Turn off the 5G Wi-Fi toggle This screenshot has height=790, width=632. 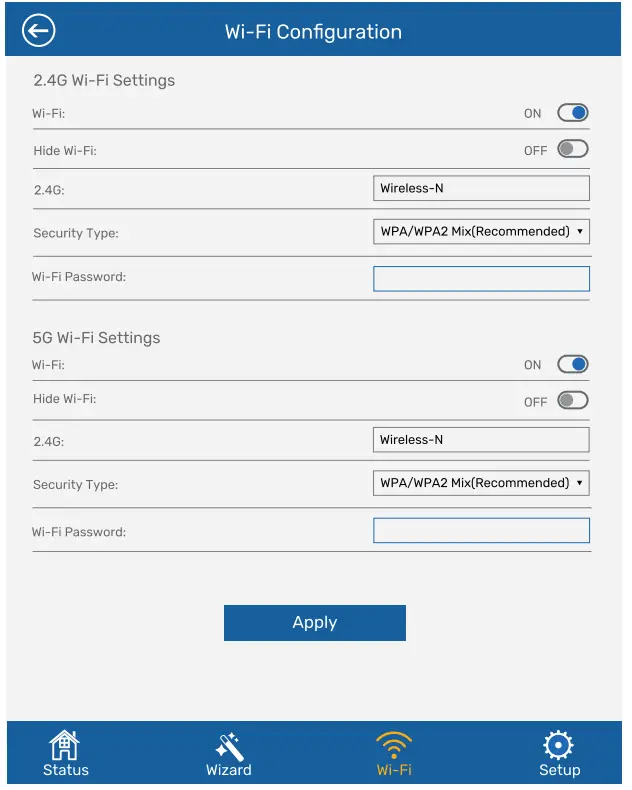pos(573,365)
